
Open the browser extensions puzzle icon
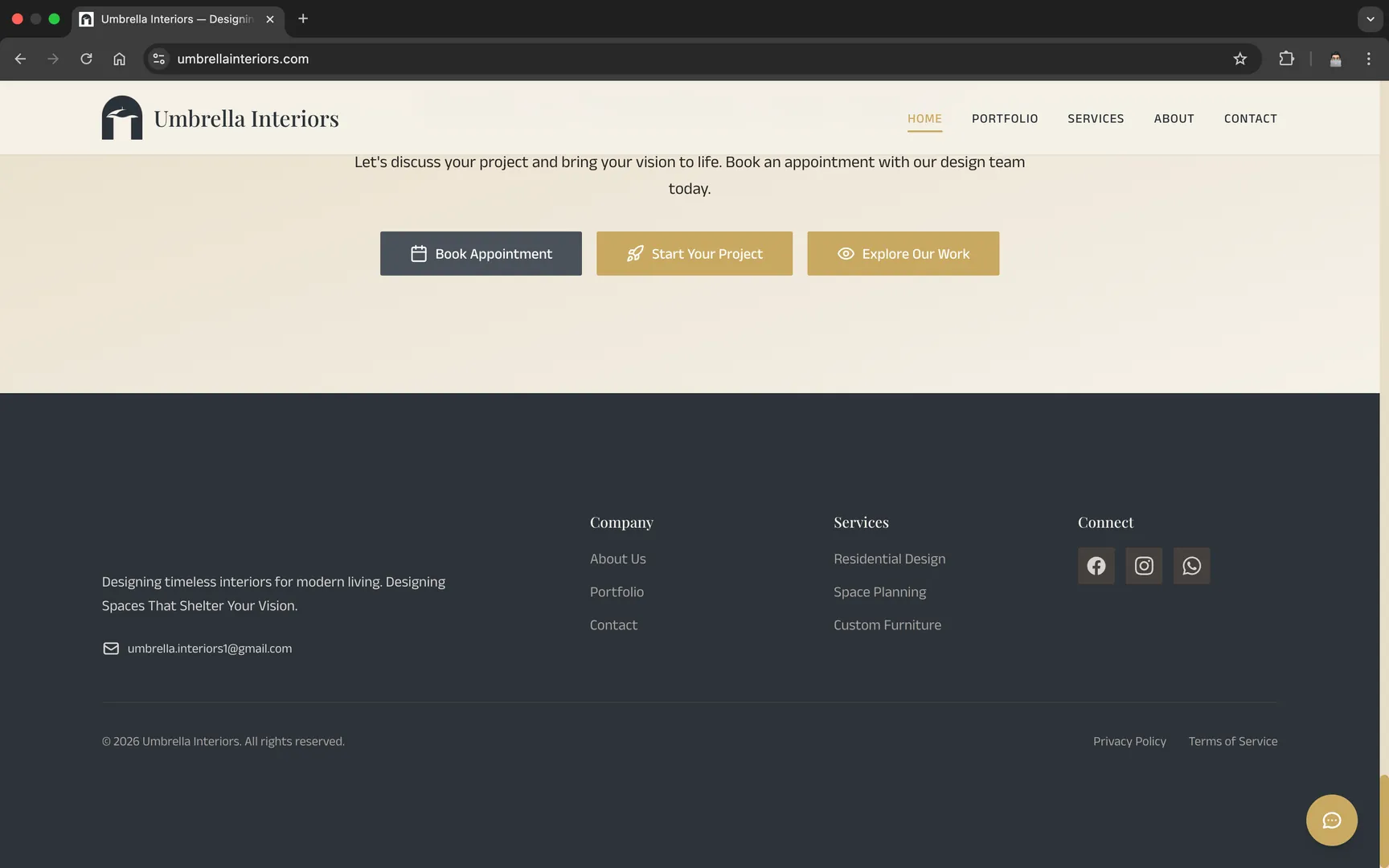coord(1286,58)
